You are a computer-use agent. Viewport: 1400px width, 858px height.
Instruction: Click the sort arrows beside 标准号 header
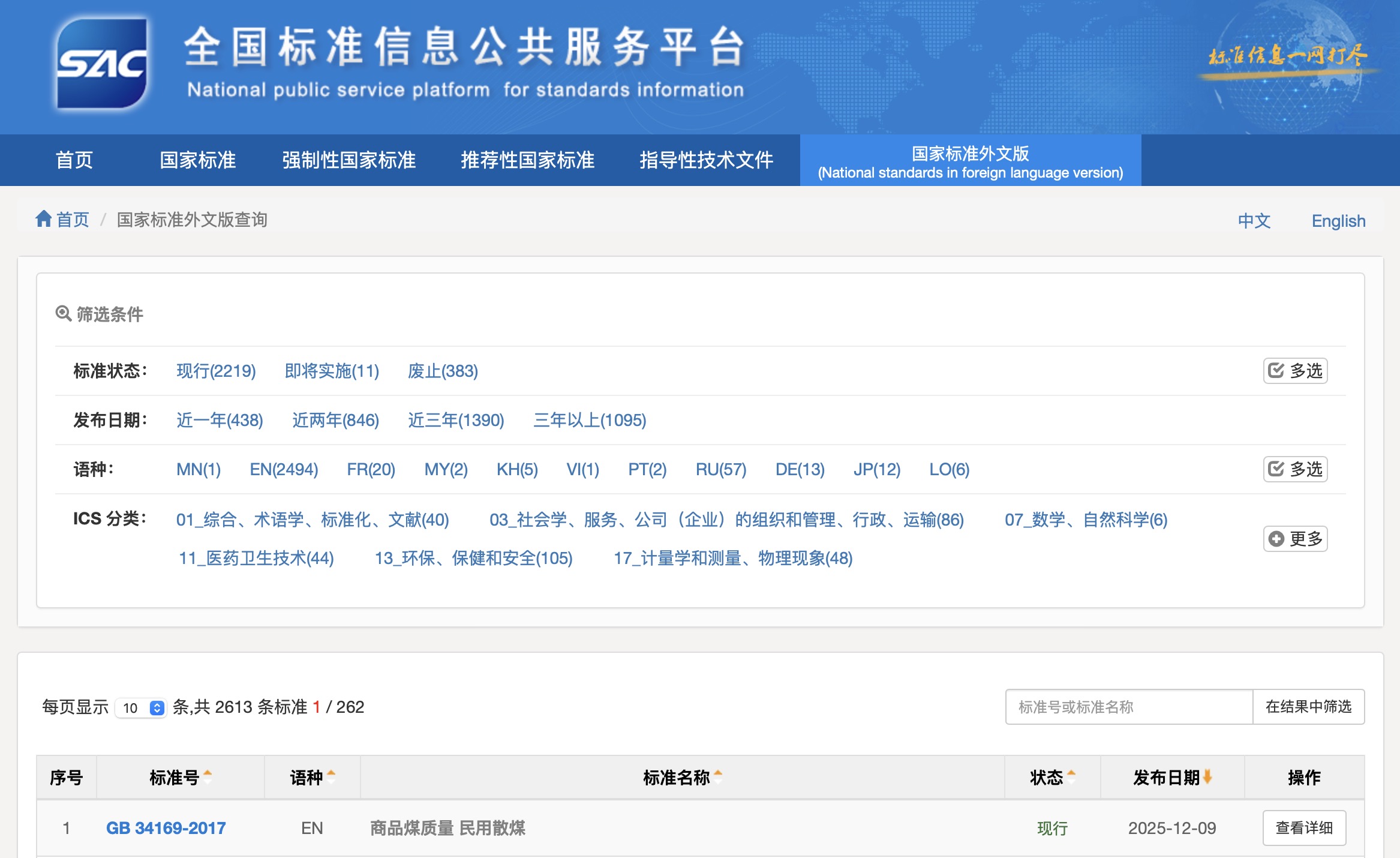coord(208,777)
